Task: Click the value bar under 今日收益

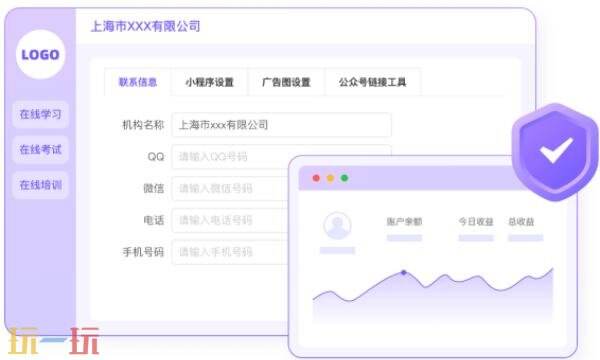Action: pyautogui.click(x=476, y=238)
